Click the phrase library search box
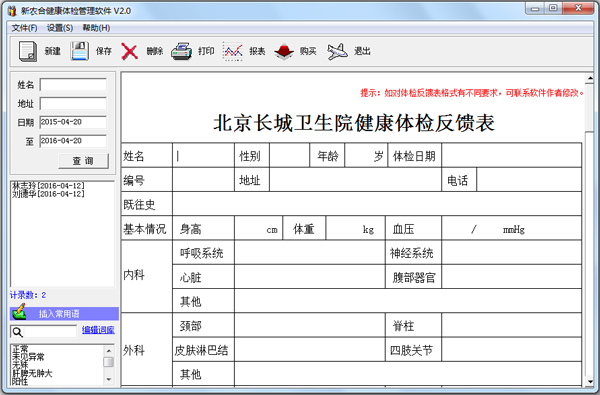 [44, 332]
